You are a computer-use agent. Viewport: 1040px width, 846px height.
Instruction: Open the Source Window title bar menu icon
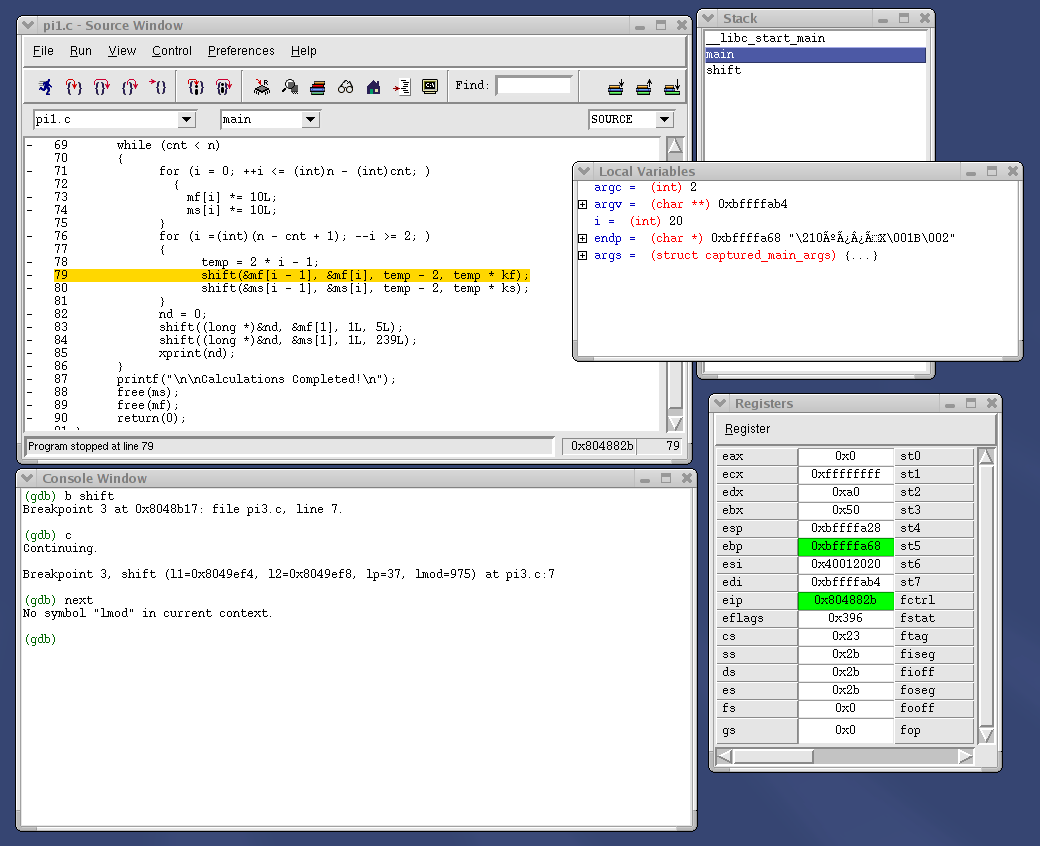click(28, 25)
